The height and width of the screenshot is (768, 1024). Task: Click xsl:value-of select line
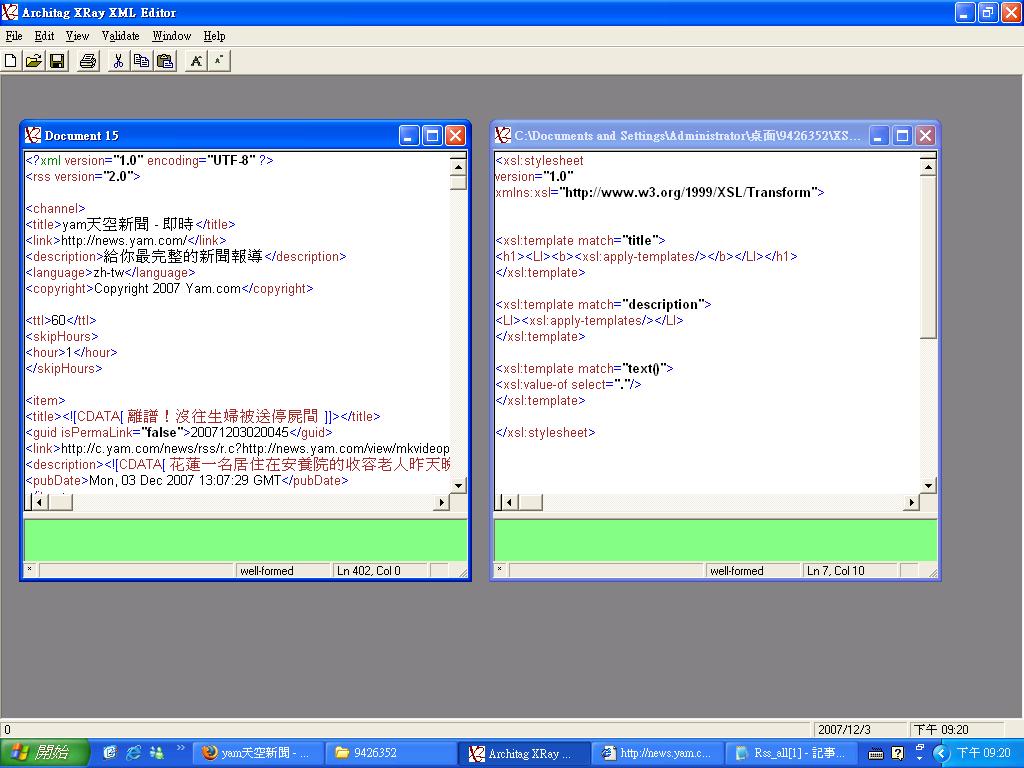569,384
